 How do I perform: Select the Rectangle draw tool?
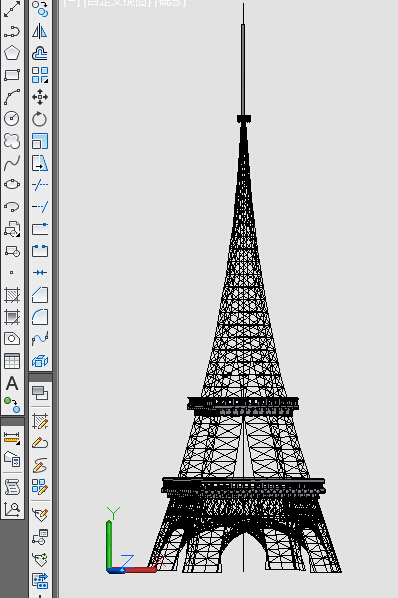click(x=12, y=75)
